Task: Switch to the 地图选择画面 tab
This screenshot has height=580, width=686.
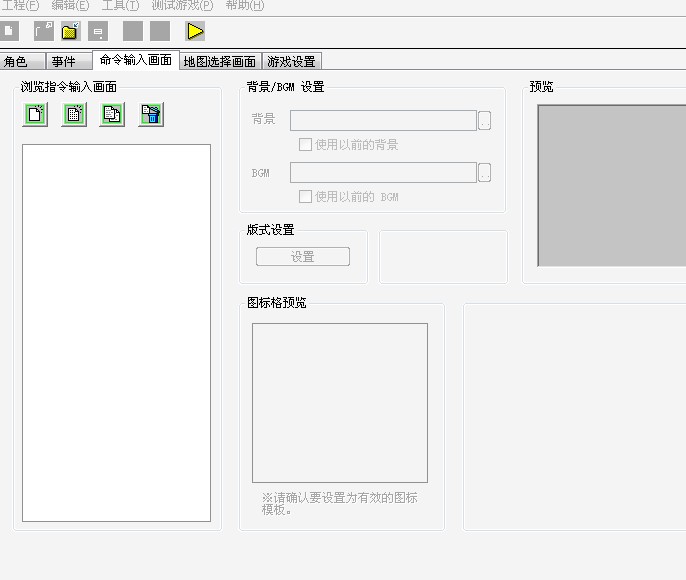Action: coord(220,61)
